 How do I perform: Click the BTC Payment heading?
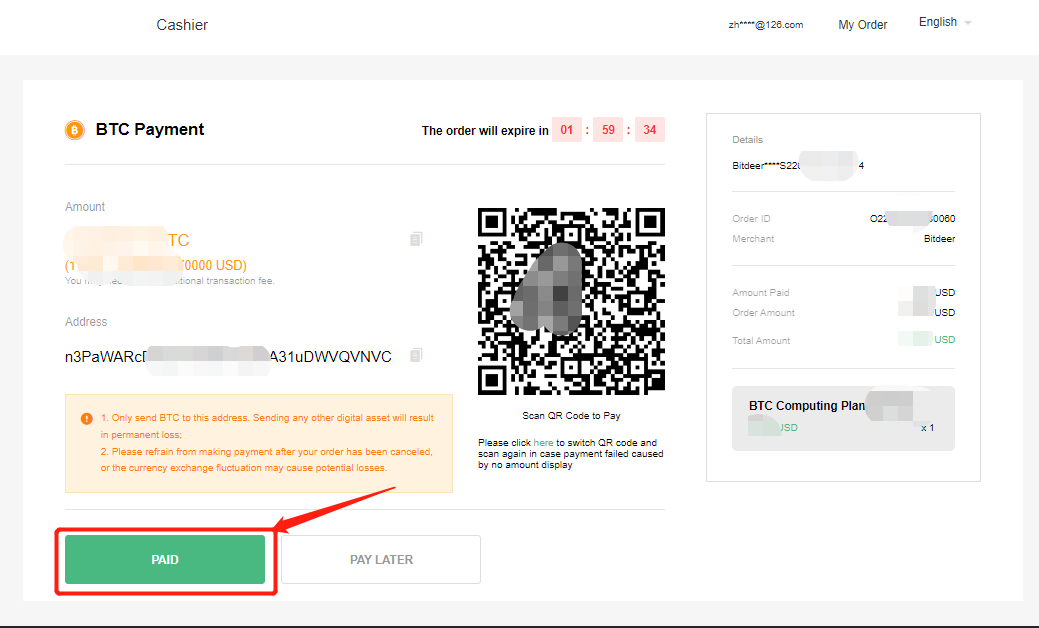pyautogui.click(x=150, y=129)
